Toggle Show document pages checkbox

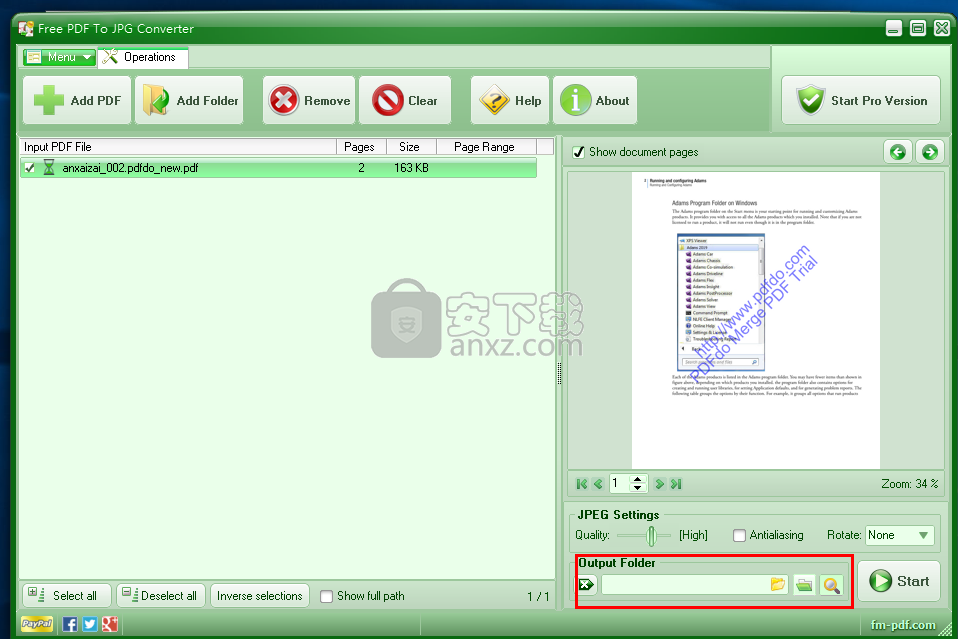(579, 152)
